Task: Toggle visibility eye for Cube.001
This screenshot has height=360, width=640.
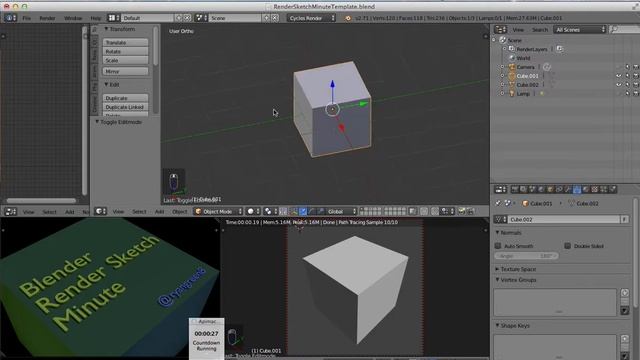Action: 619,76
